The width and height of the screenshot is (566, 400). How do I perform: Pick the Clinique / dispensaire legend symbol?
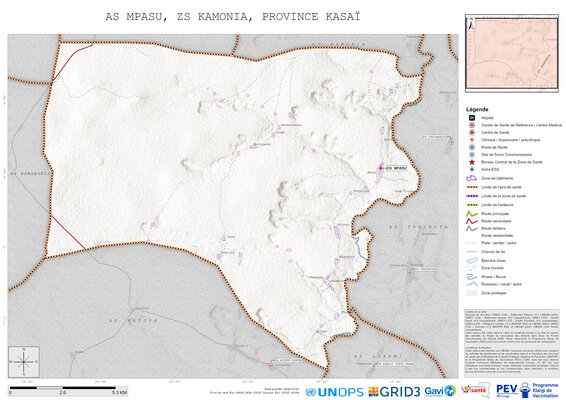471,140
